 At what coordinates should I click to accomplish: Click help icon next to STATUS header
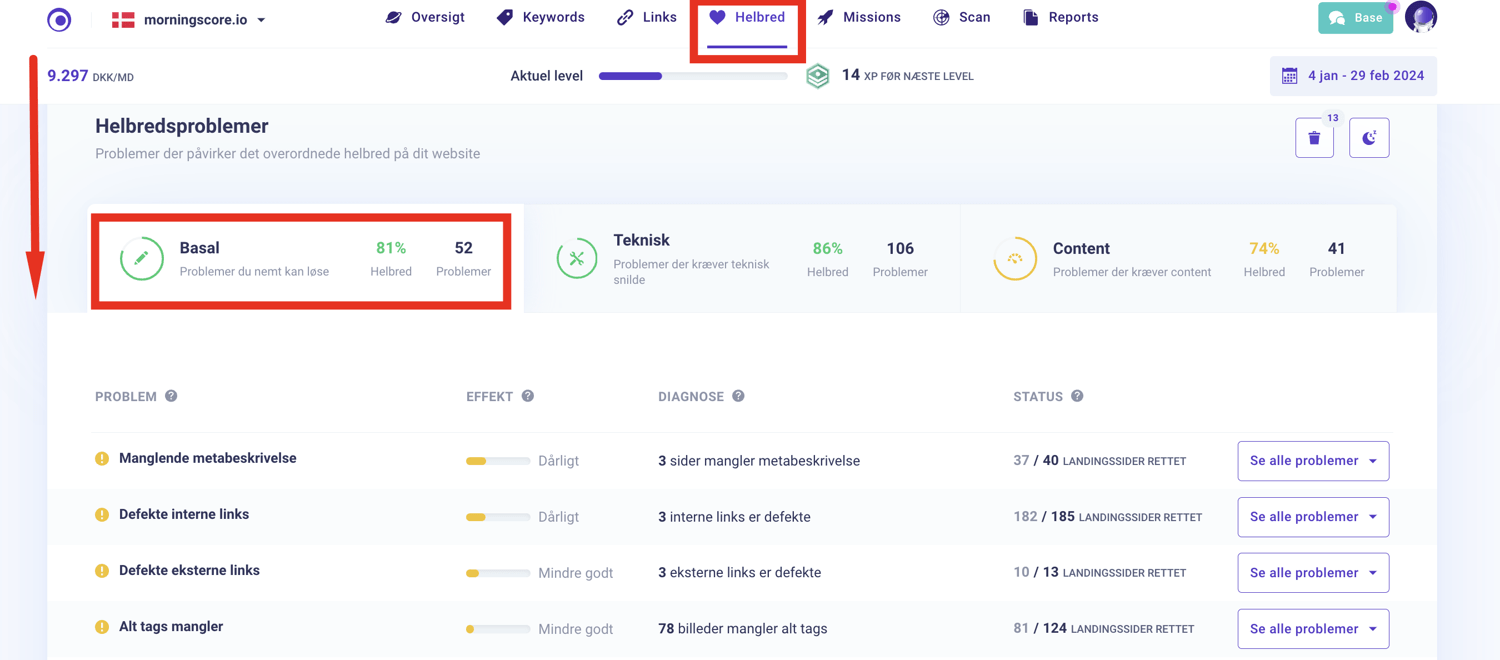(x=1077, y=396)
